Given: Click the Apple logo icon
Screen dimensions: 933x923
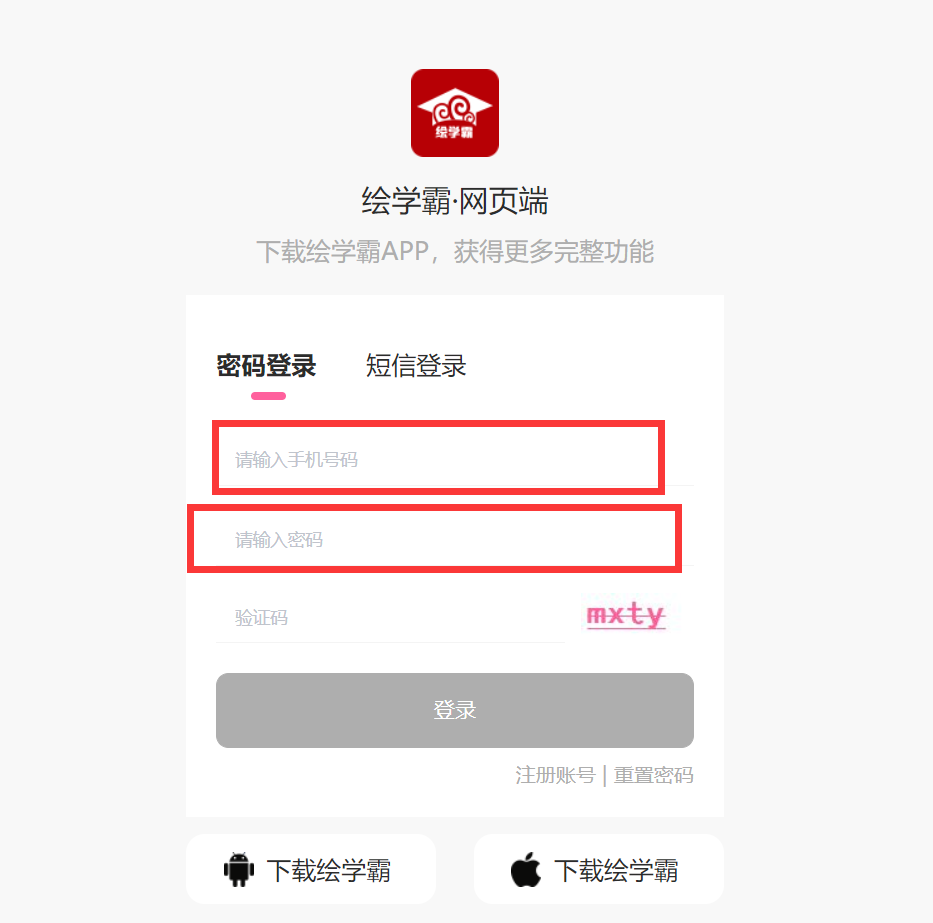Looking at the screenshot, I should coord(526,869).
